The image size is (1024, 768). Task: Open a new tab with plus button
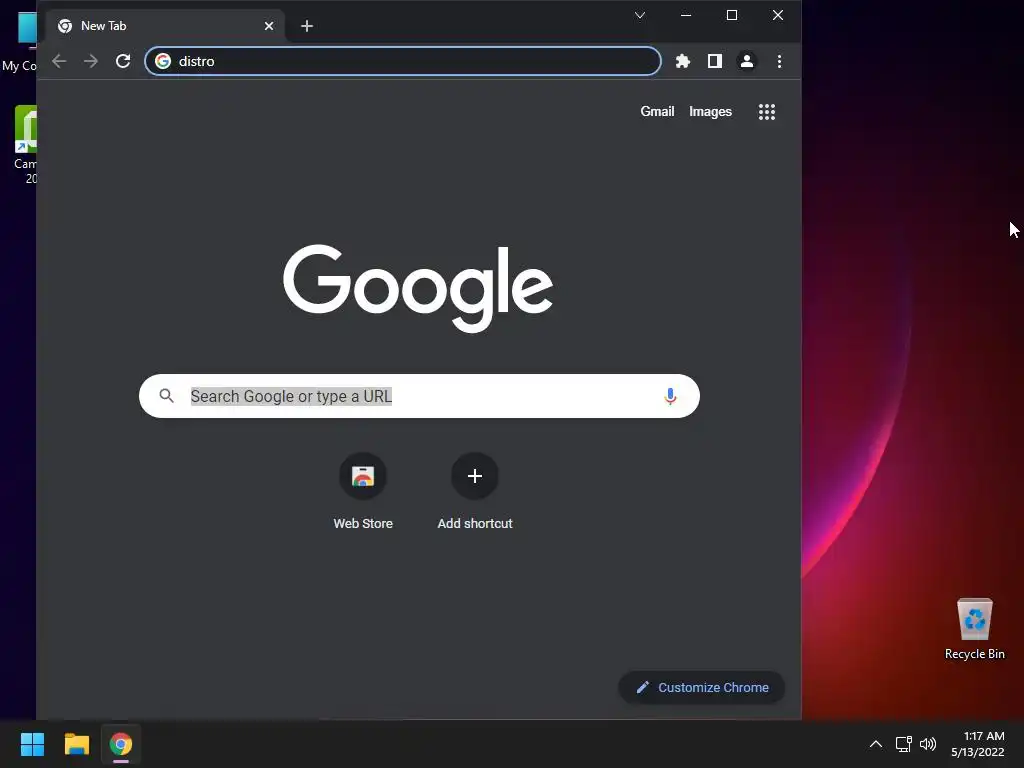point(307,26)
